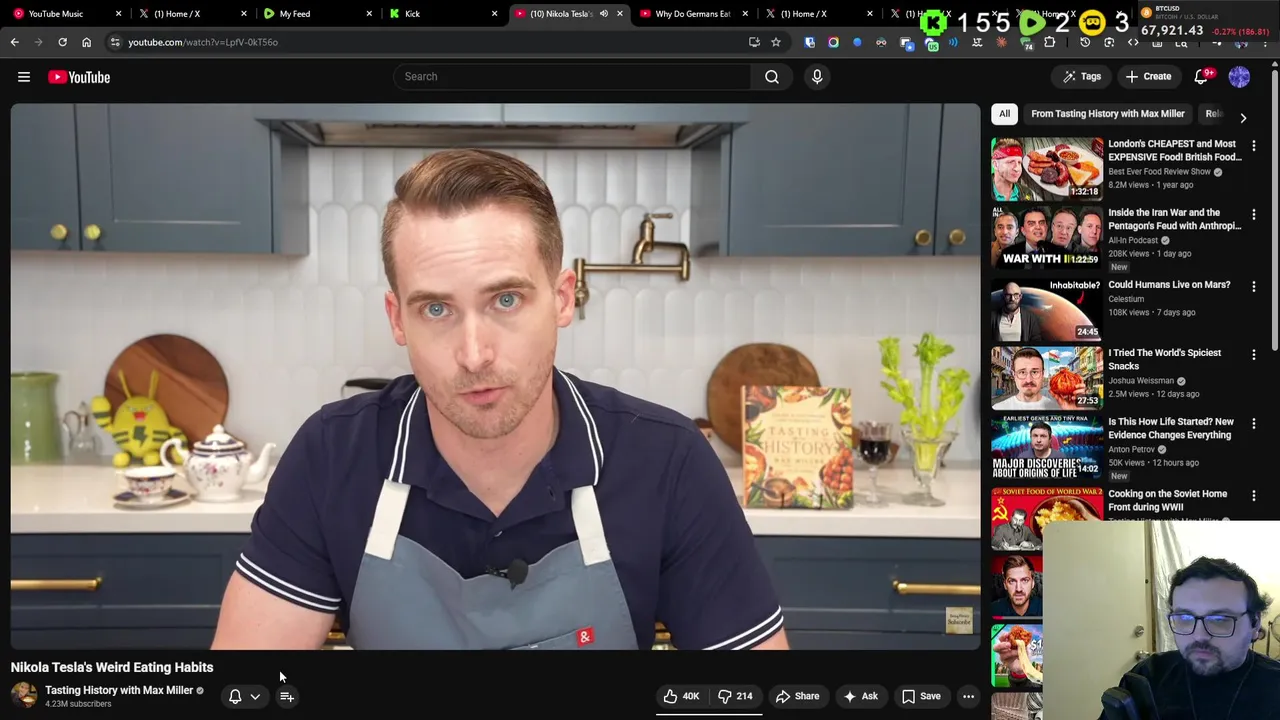Close the Nikola Tesla tab
The width and height of the screenshot is (1280, 720).
tap(619, 14)
